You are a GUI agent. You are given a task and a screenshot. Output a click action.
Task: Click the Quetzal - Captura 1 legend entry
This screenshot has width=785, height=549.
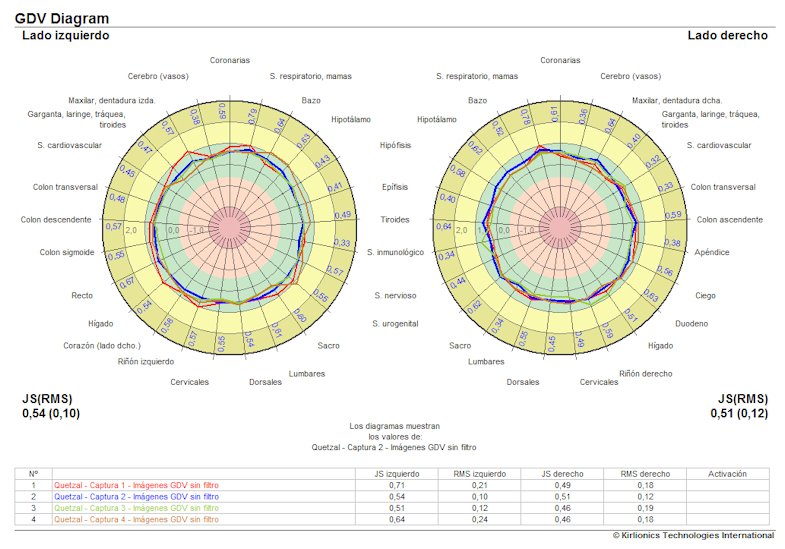(x=136, y=485)
